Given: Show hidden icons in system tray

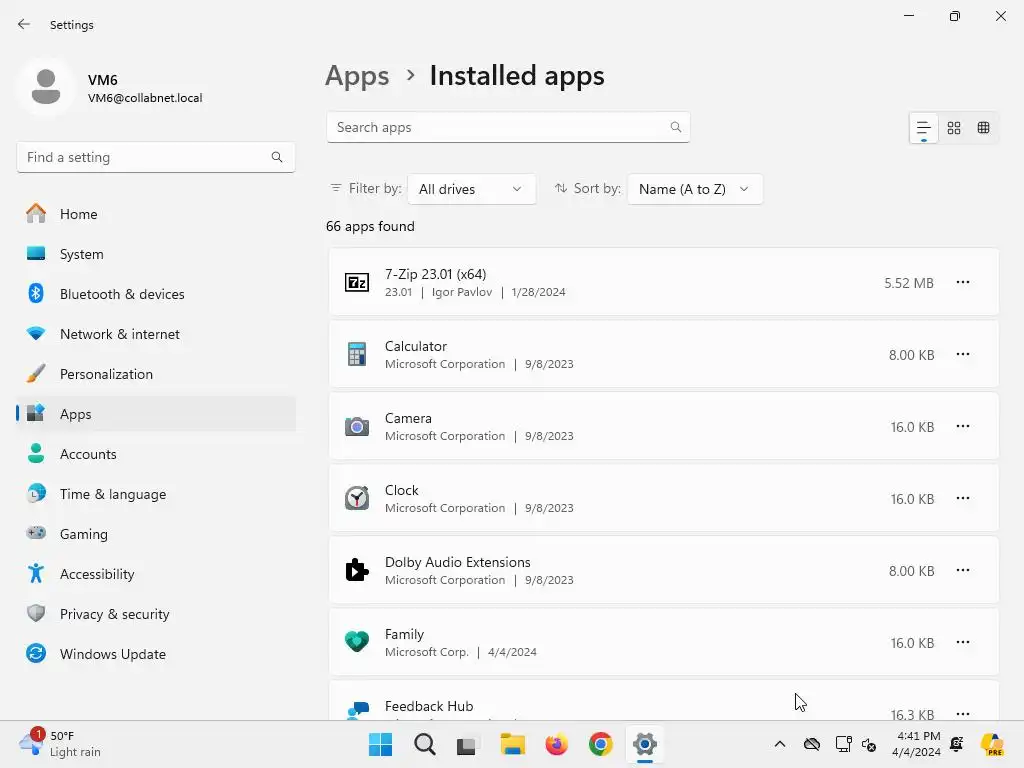Looking at the screenshot, I should pos(780,744).
